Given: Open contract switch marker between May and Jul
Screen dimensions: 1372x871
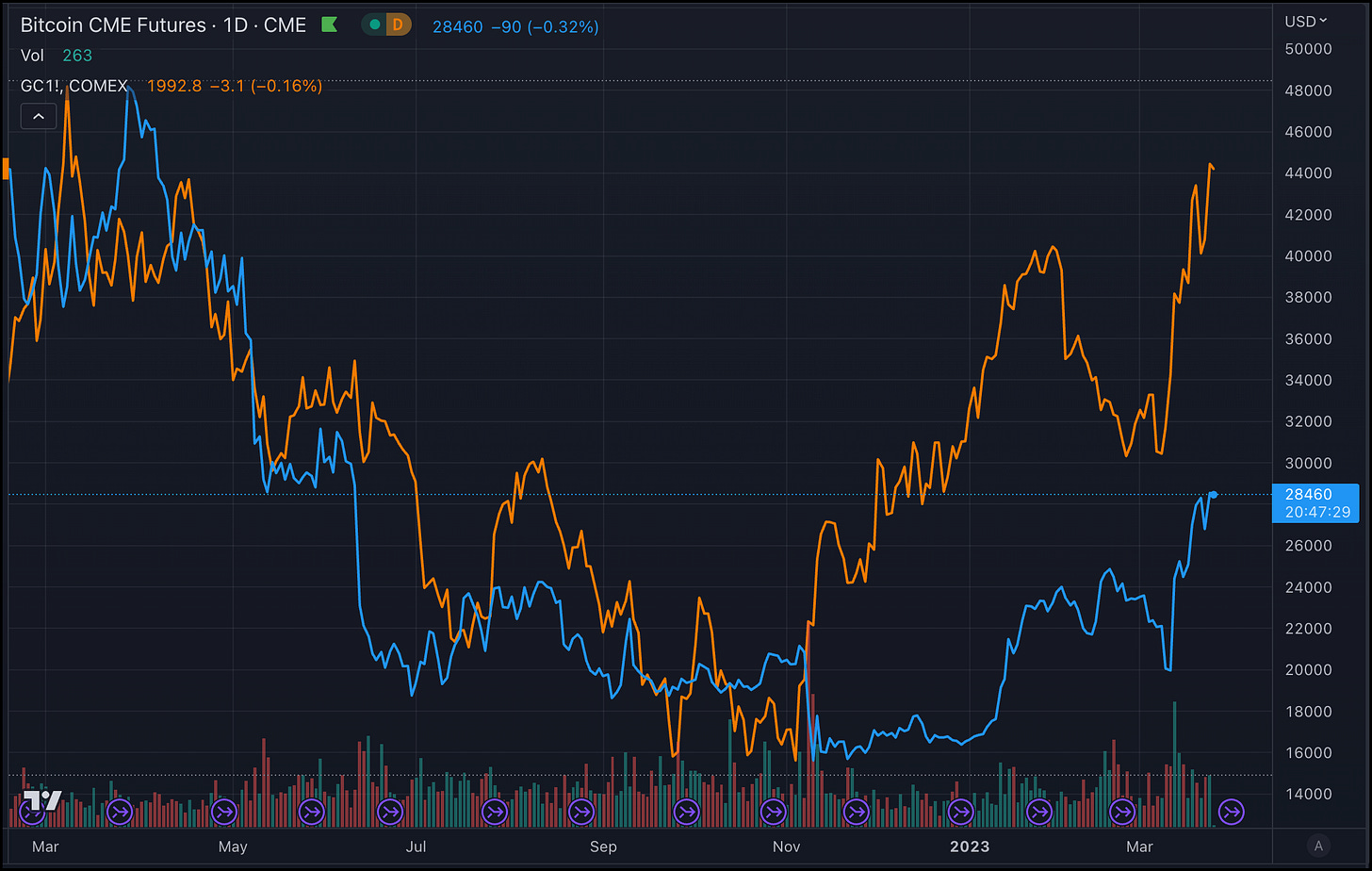Looking at the screenshot, I should coord(311,811).
